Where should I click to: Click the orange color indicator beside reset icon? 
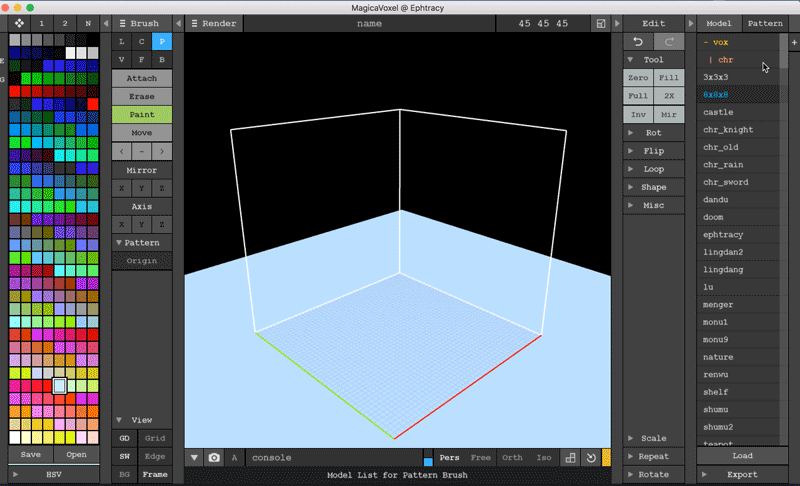click(x=606, y=457)
